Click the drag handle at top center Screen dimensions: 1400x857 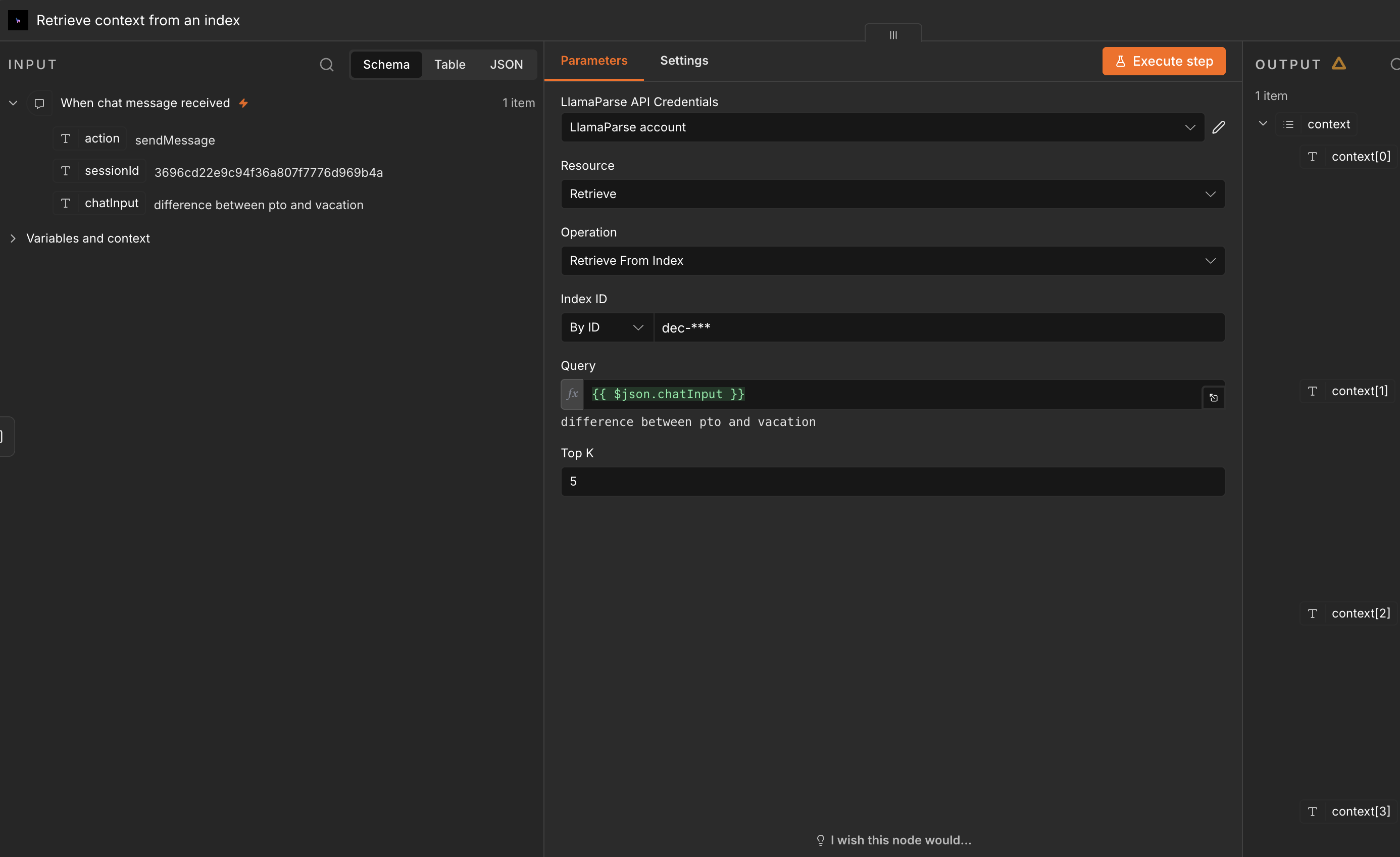[x=893, y=34]
